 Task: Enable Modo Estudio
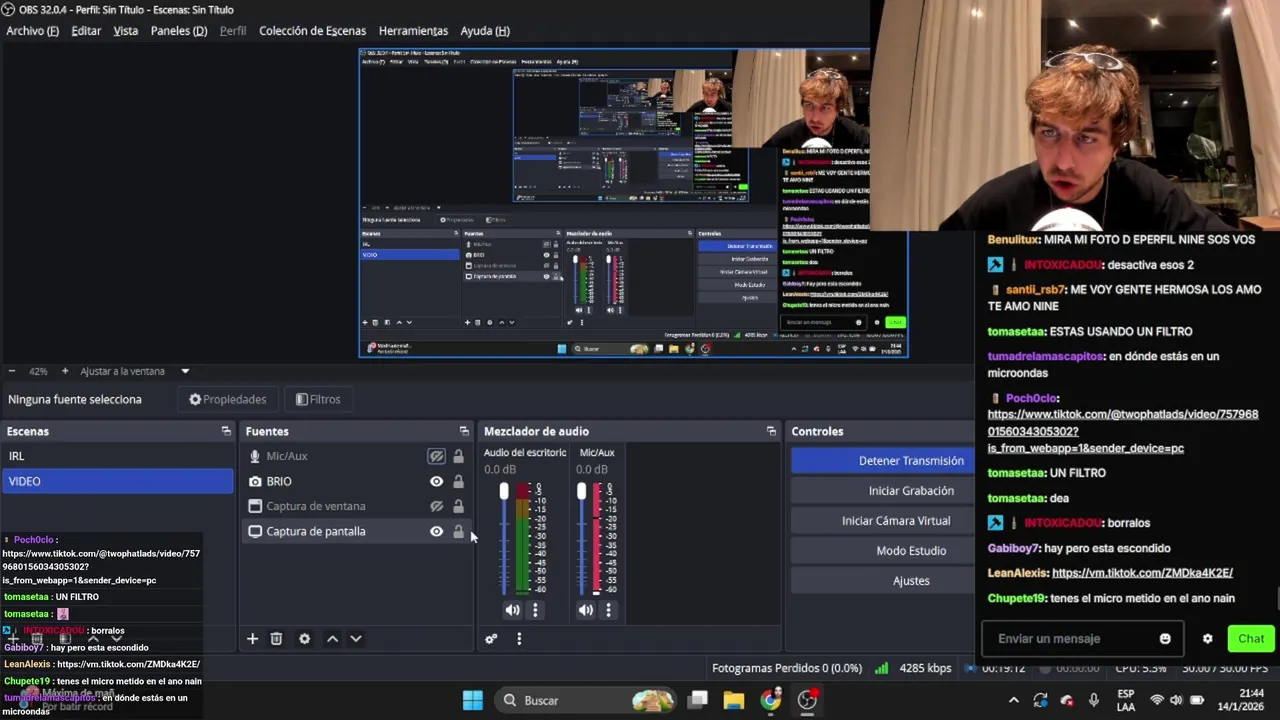[882, 551]
